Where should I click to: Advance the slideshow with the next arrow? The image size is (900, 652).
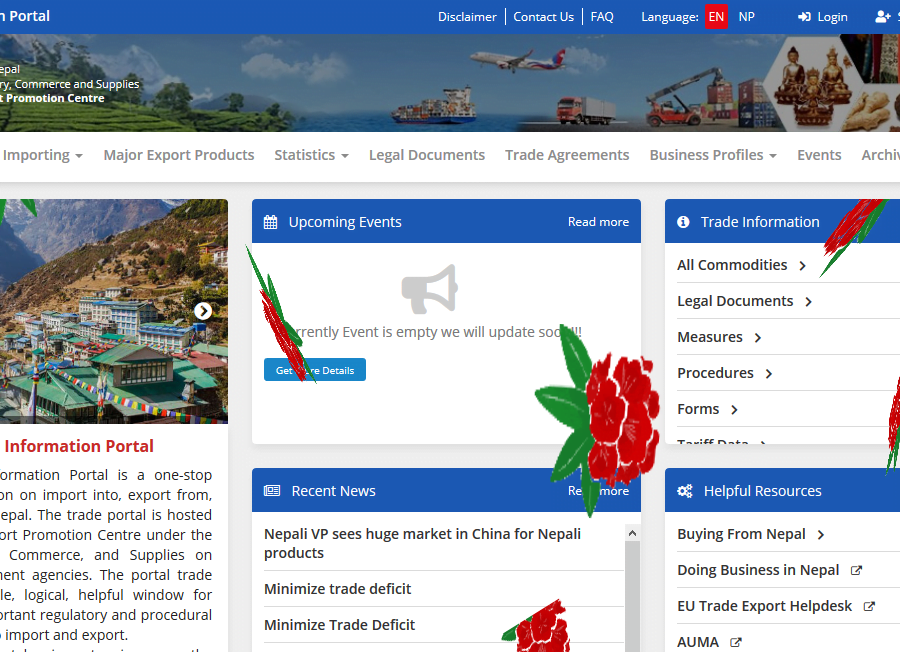click(203, 311)
